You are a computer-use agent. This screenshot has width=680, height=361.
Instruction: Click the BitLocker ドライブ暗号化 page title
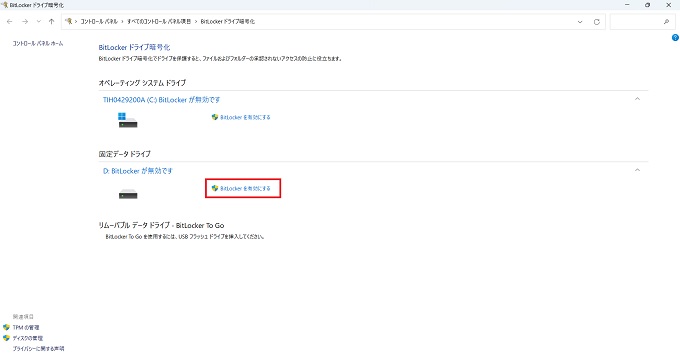(134, 47)
